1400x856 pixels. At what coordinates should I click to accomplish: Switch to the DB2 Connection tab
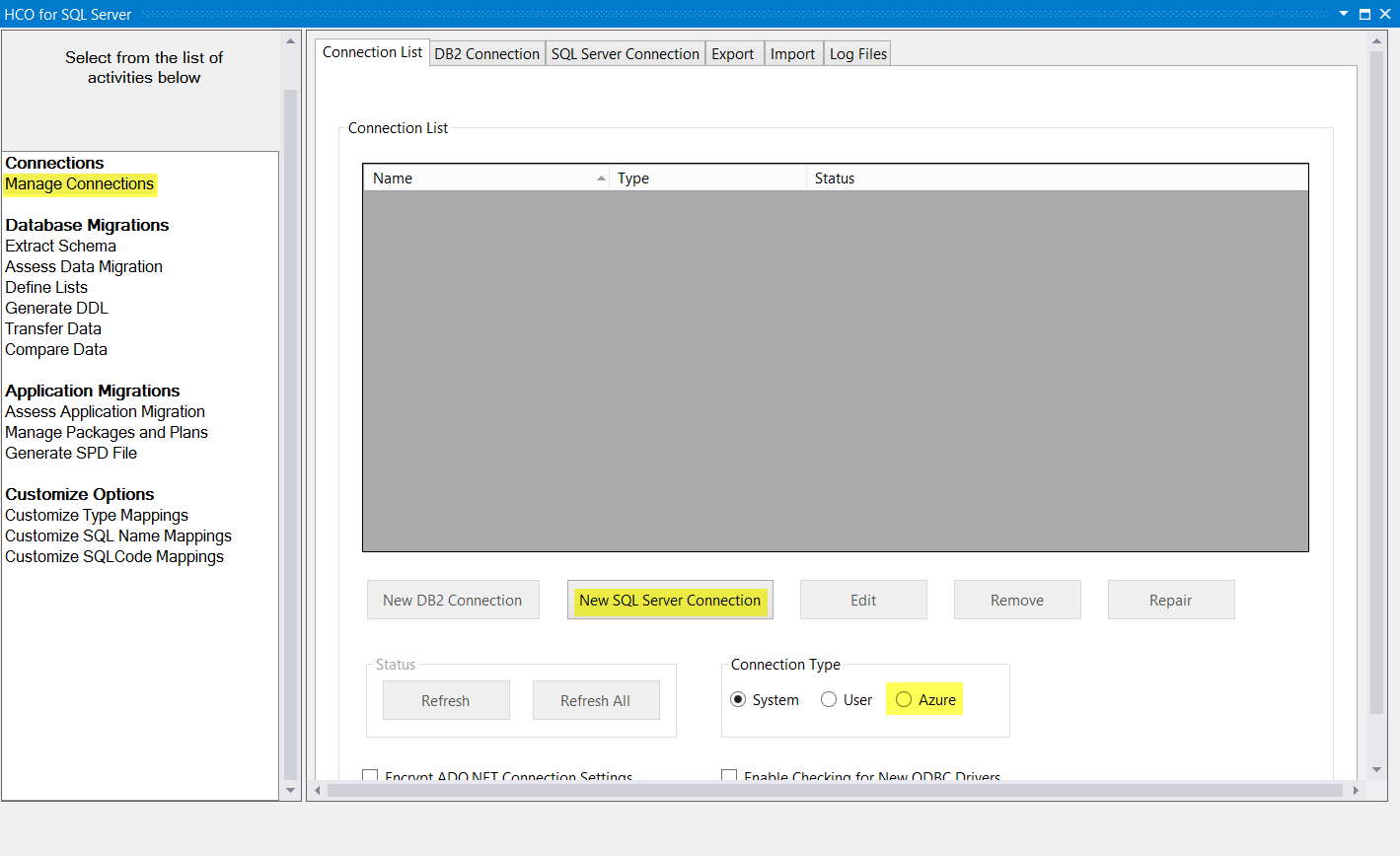[486, 54]
